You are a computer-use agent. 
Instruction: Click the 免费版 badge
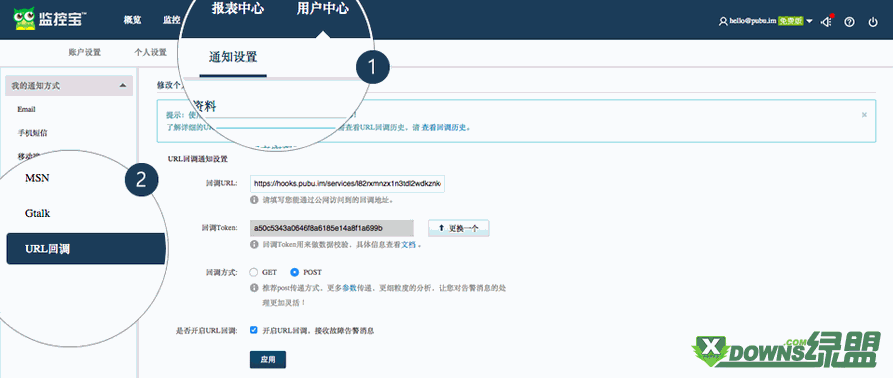(791, 21)
